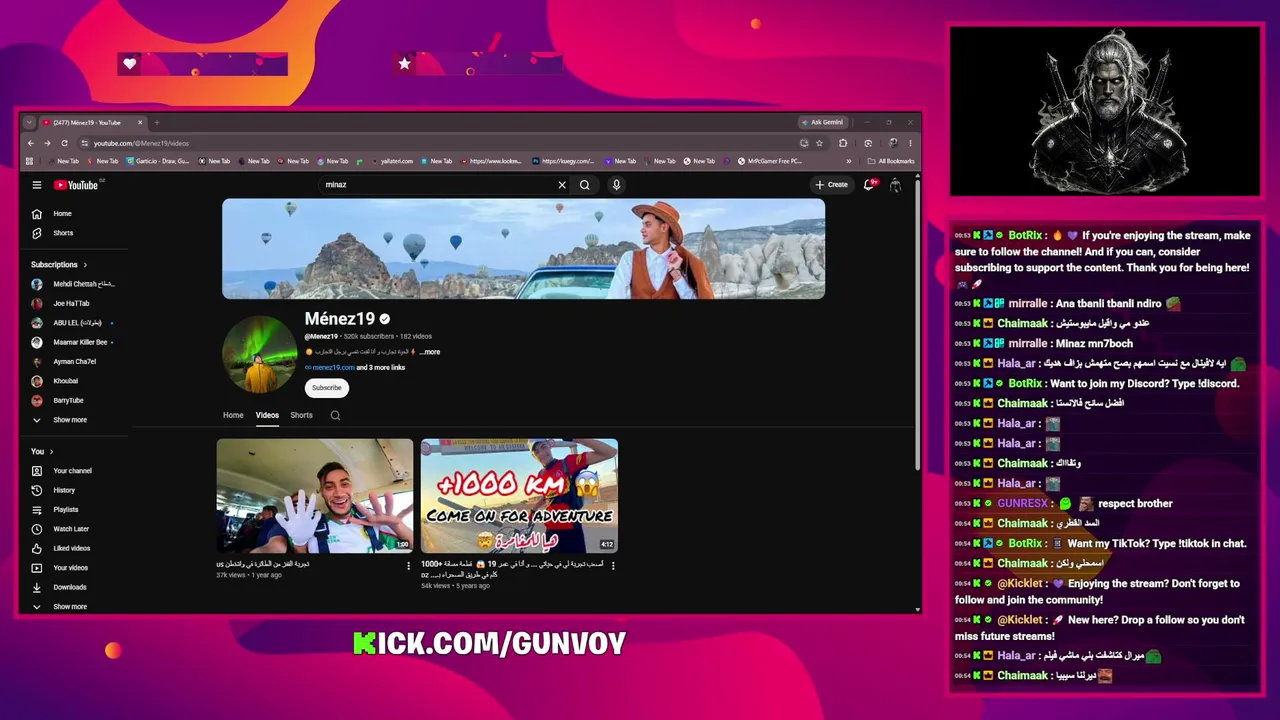Switch to the channel Home tab
This screenshot has height=720, width=1280.
[233, 415]
